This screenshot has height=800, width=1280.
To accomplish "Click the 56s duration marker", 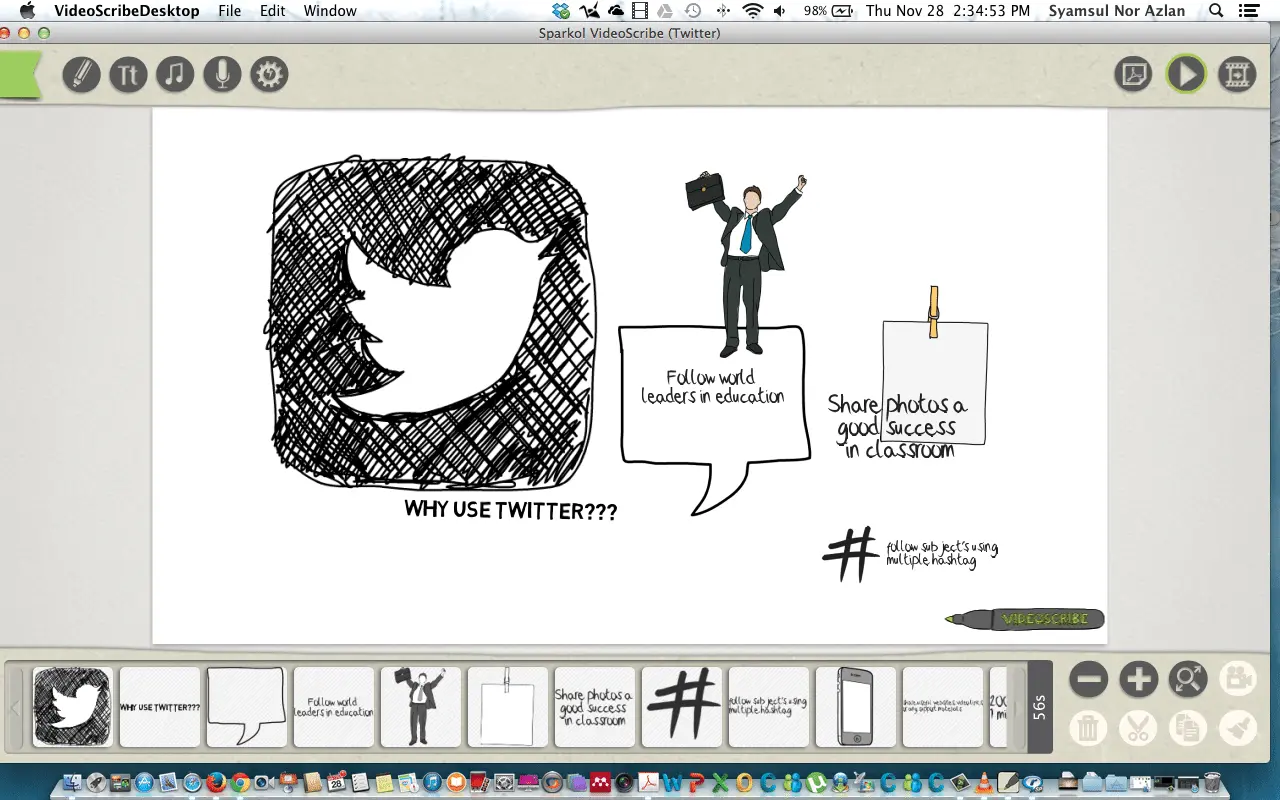I will [1039, 707].
